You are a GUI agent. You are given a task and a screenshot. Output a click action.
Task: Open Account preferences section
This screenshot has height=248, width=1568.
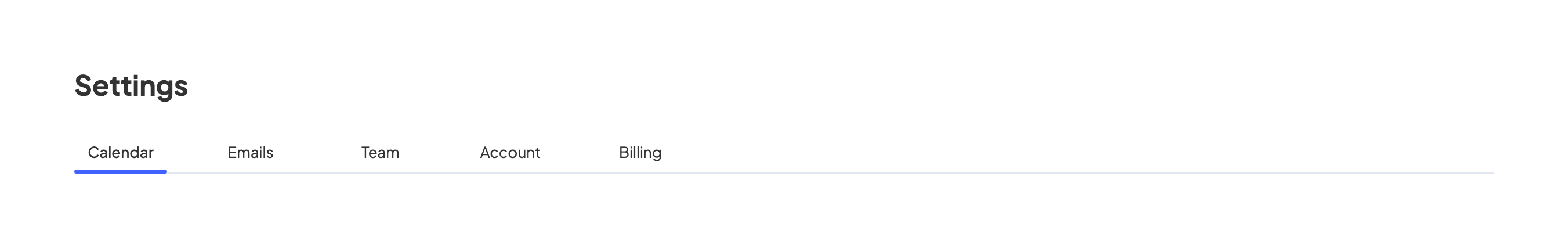[x=509, y=152]
